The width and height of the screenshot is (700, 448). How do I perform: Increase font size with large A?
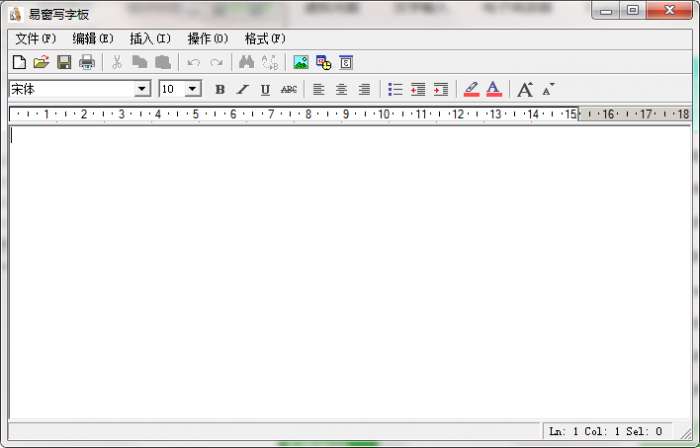point(525,90)
